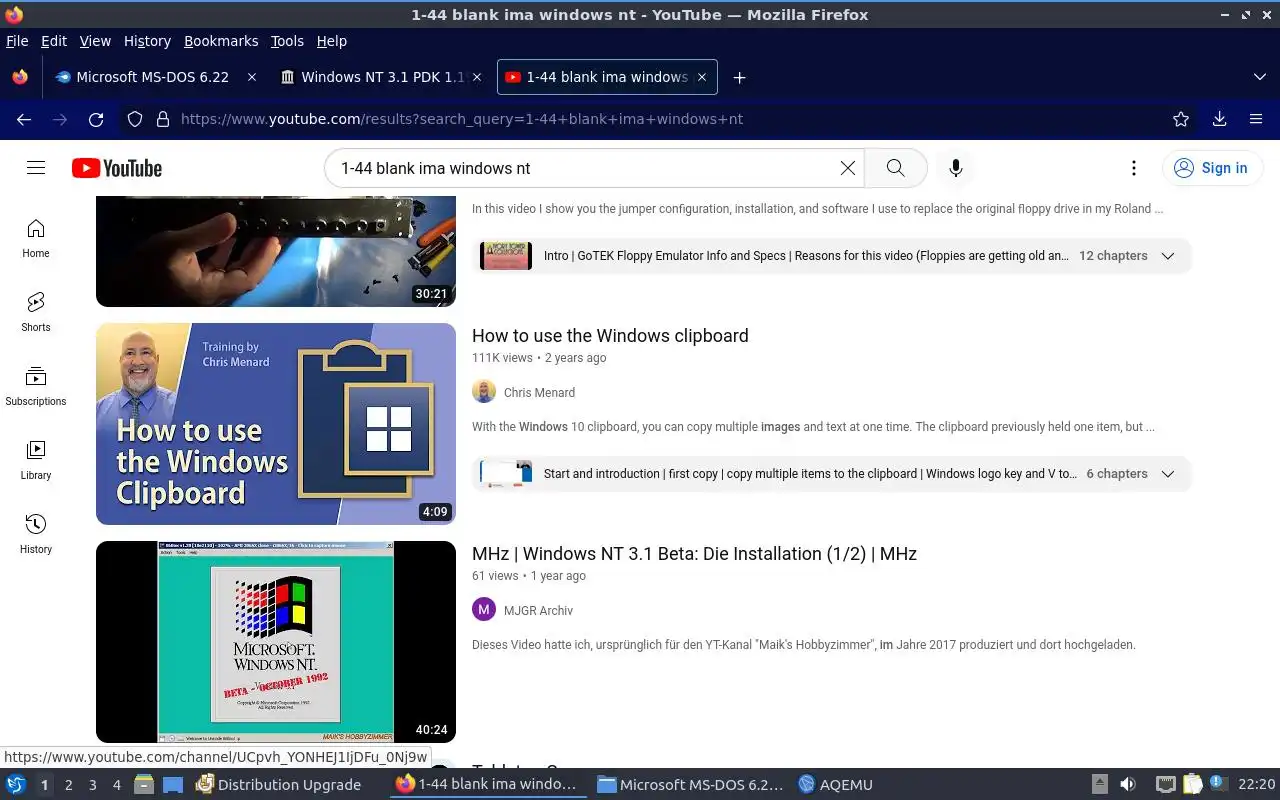The image size is (1280, 800).
Task: Open the YouTube guide hamburger menu
Action: [36, 168]
